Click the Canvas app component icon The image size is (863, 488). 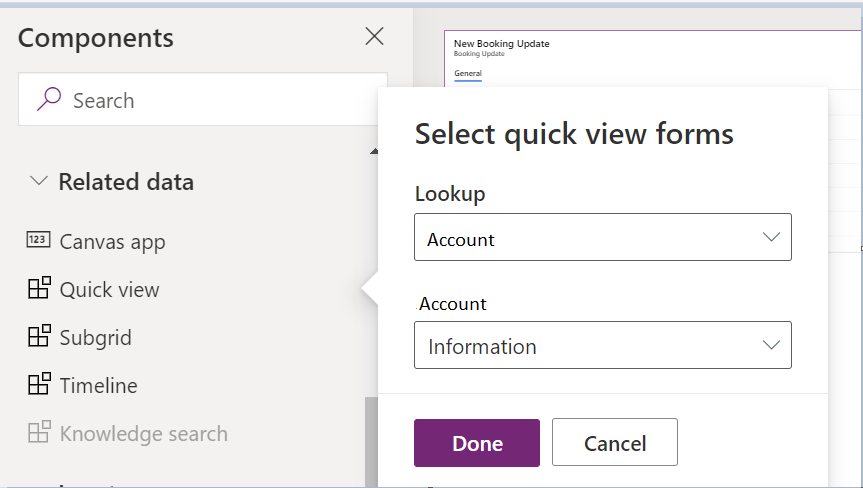39,240
